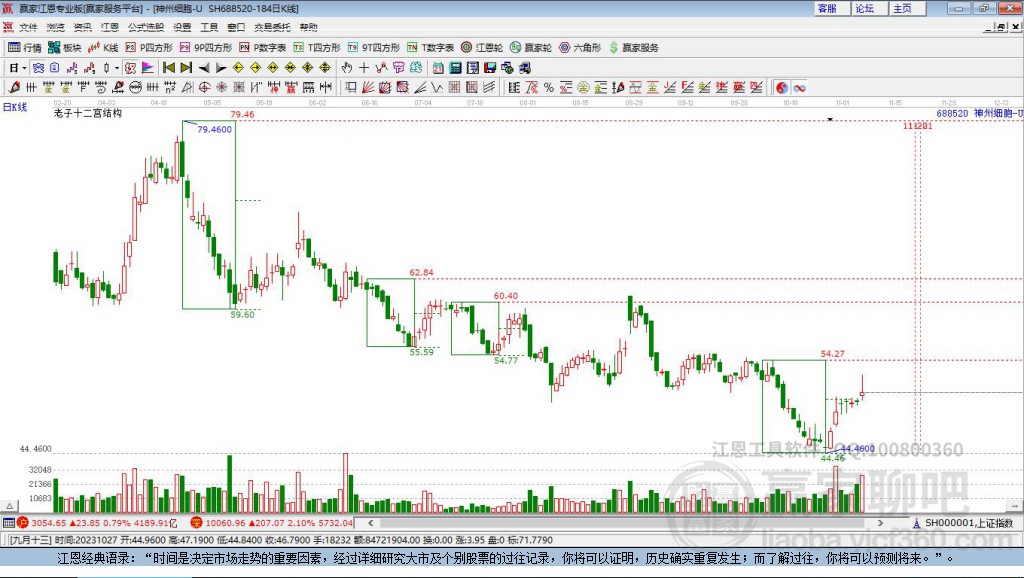The image size is (1024, 578).
Task: Select the percent % retracement tool
Action: click(x=549, y=88)
